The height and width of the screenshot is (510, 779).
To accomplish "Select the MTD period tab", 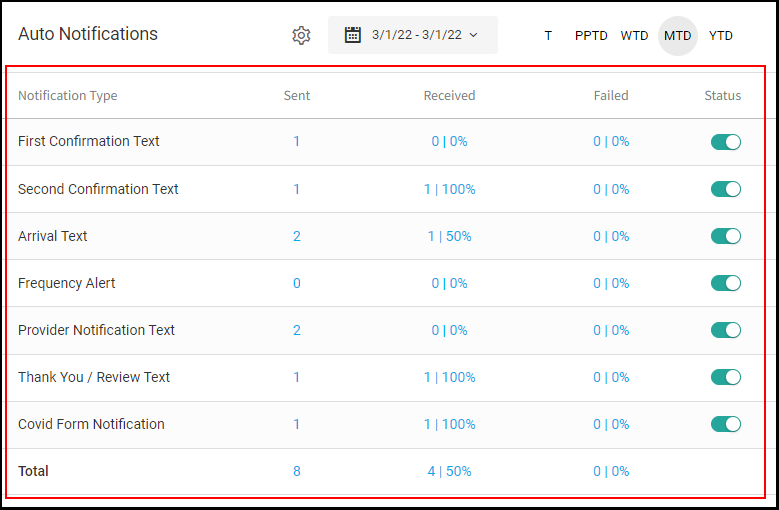I will click(x=678, y=36).
